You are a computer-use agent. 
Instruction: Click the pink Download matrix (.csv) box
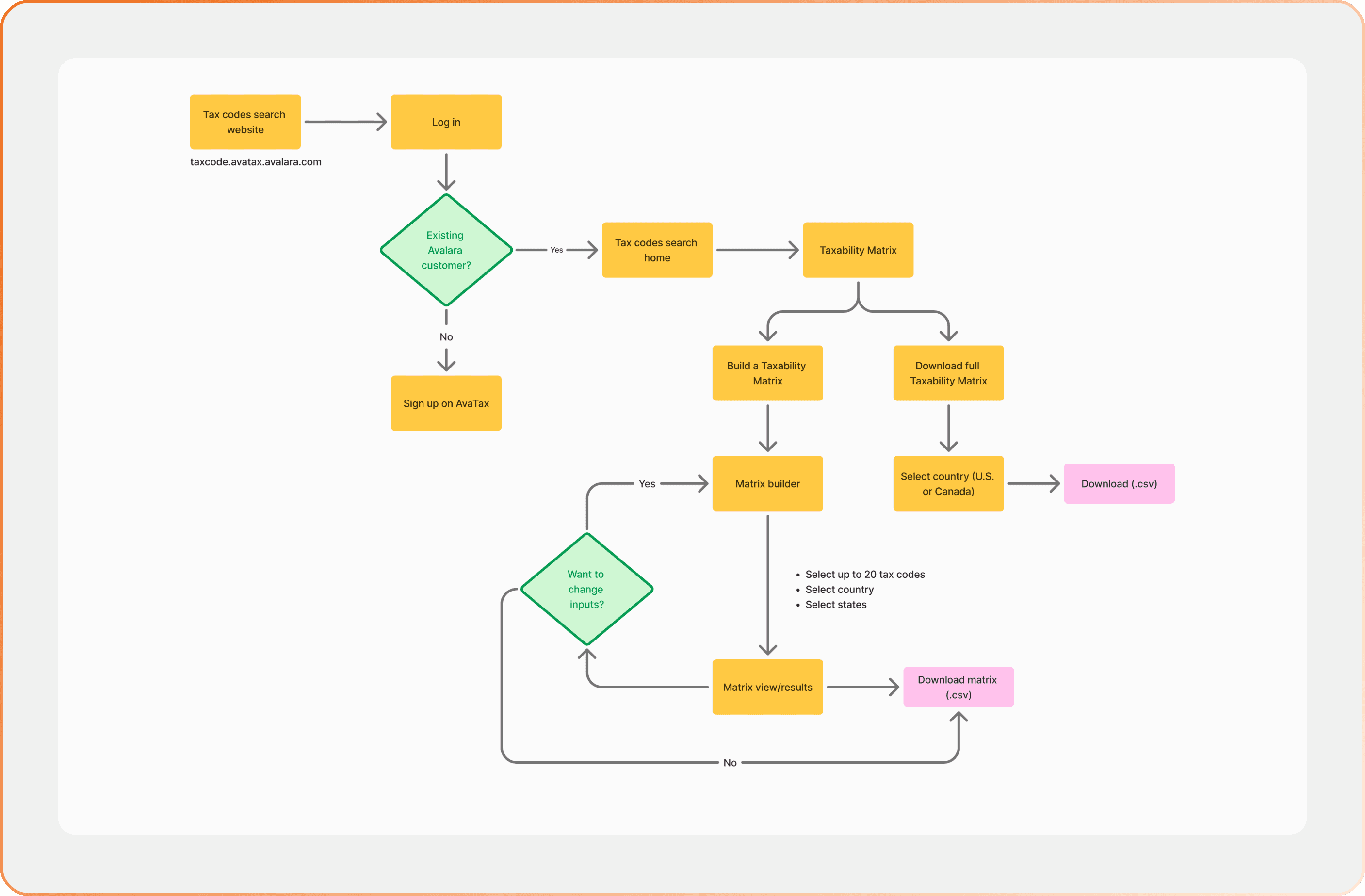pyautogui.click(x=958, y=687)
